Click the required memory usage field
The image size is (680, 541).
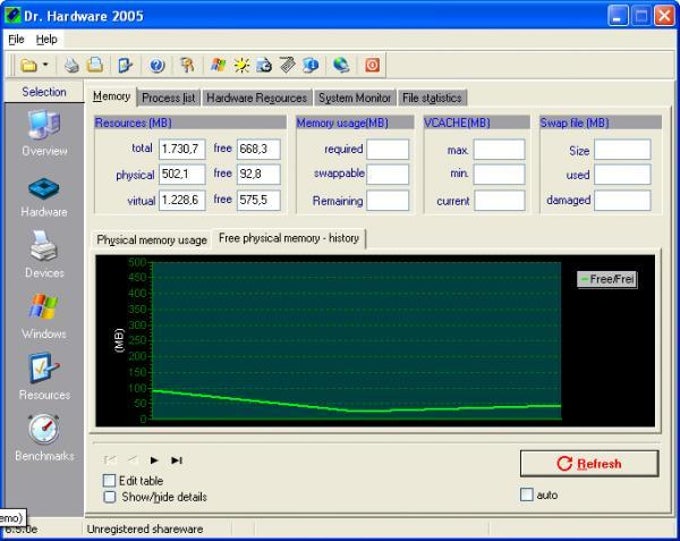388,150
